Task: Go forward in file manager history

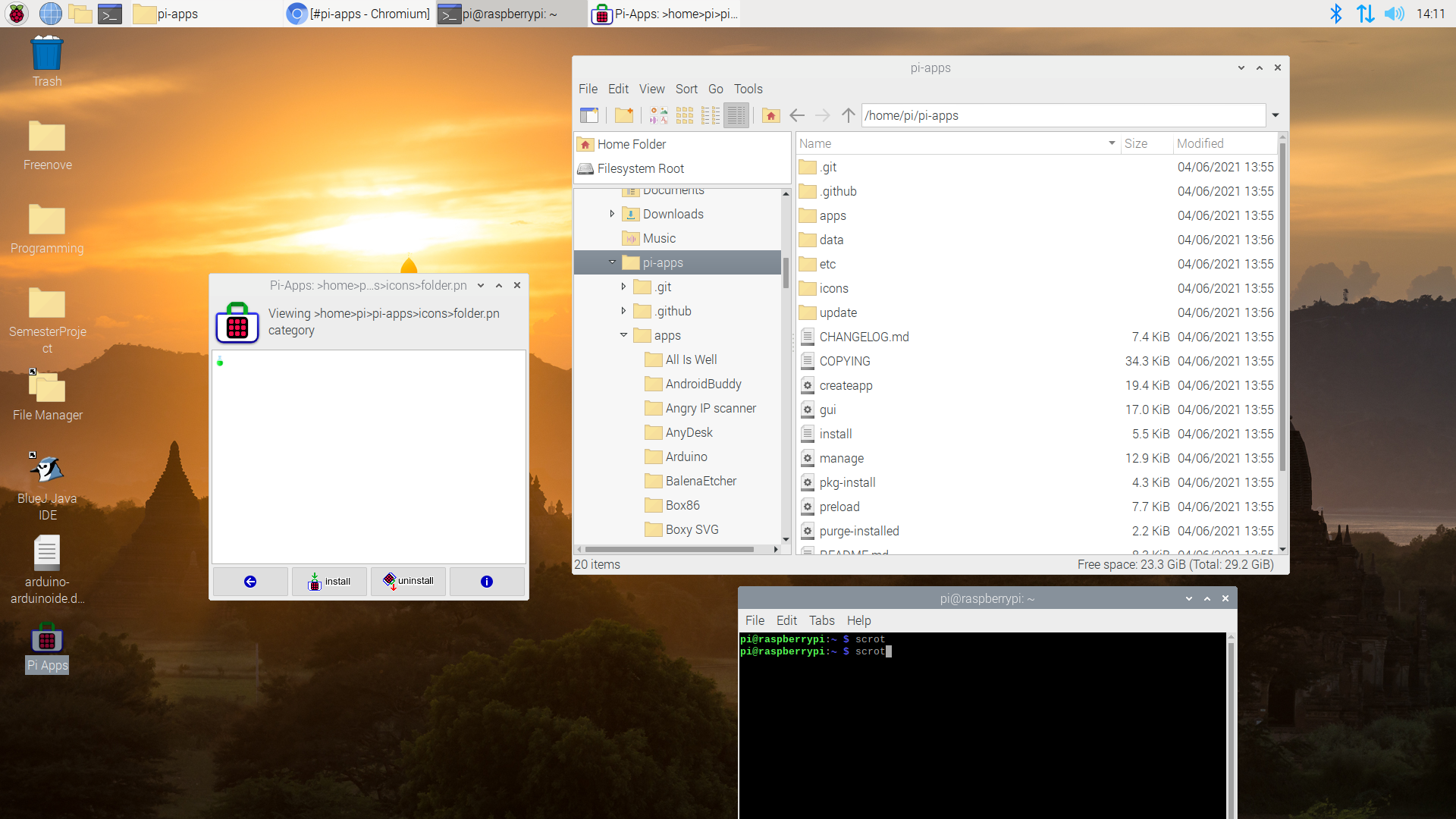Action: click(823, 115)
